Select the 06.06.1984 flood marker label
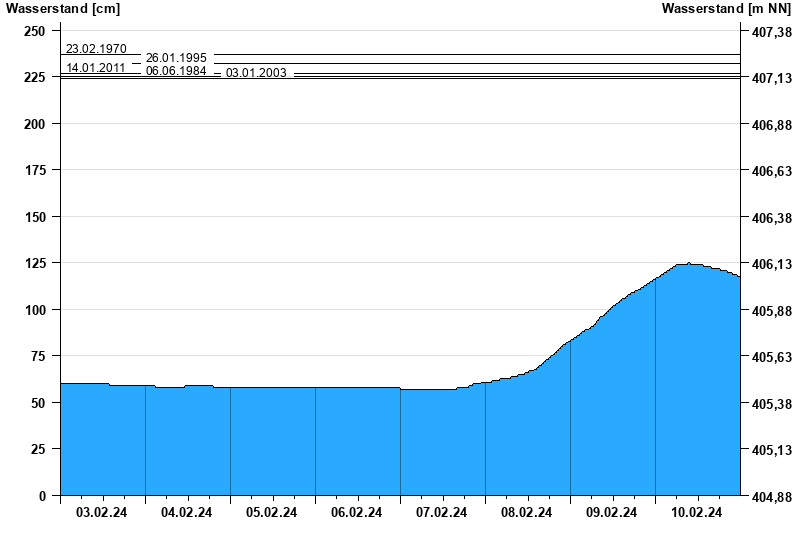800x550 pixels. coord(176,71)
